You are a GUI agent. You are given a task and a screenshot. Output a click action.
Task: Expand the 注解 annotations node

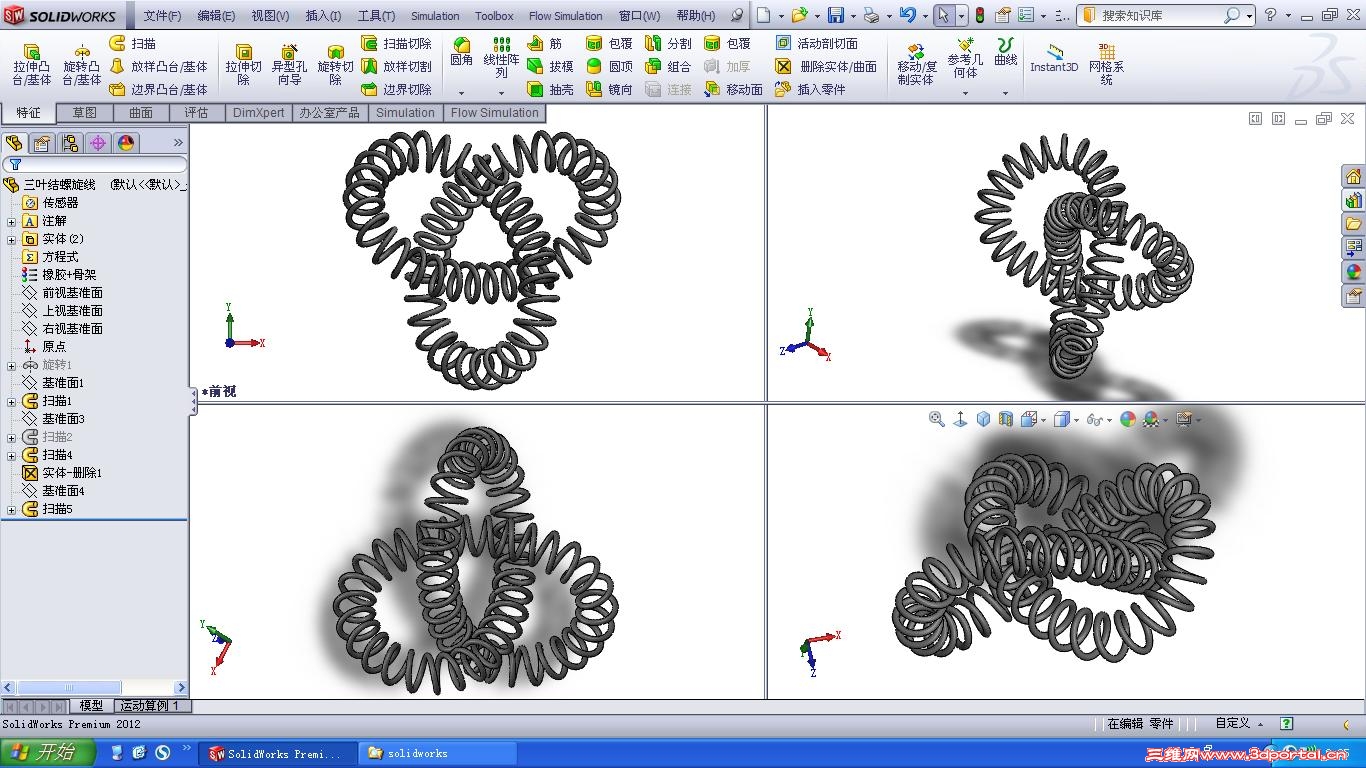pos(11,221)
